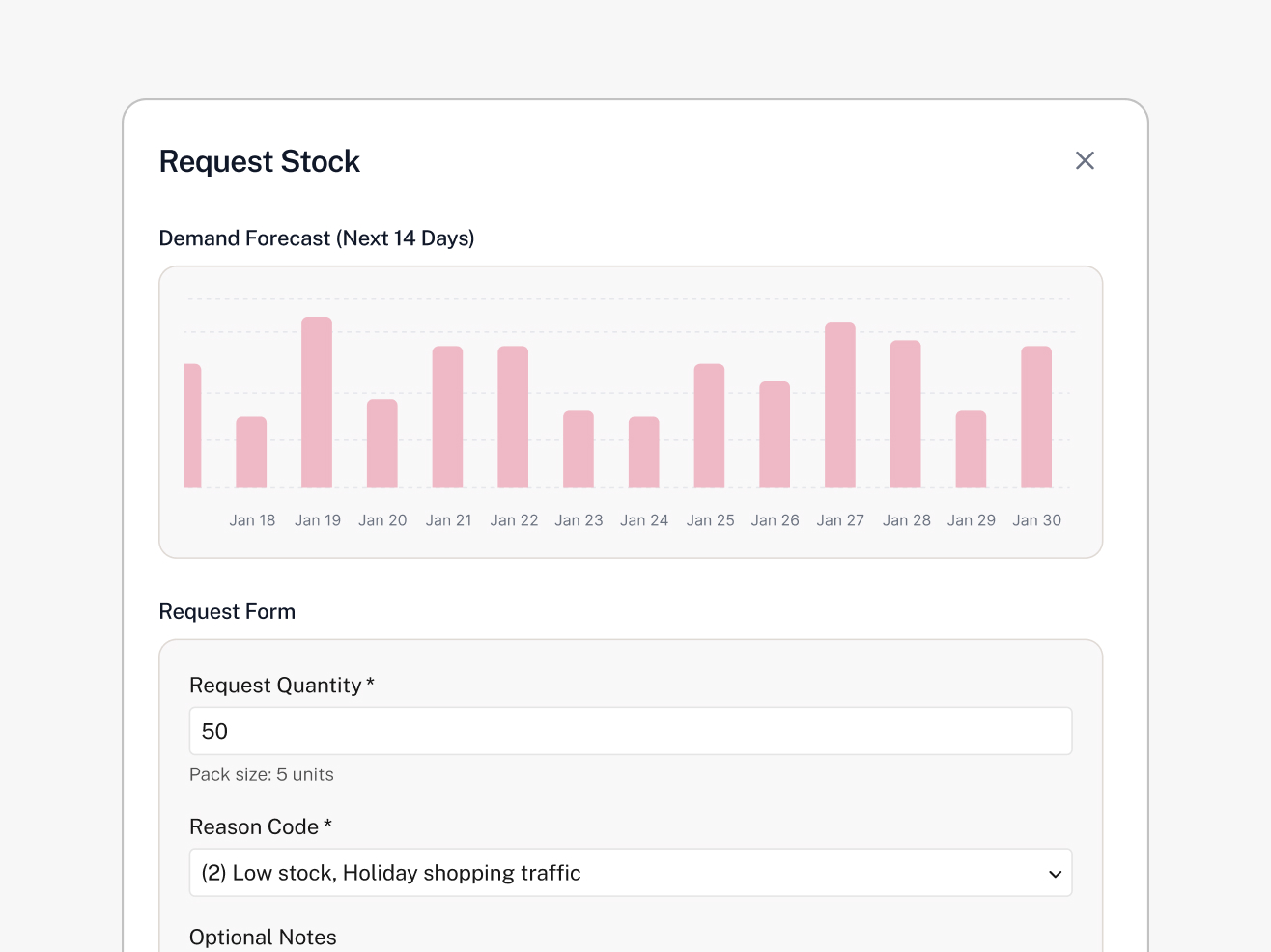Image resolution: width=1271 pixels, height=952 pixels.
Task: Click the partially cut-off leftmost chart bar
Action: pos(192,425)
